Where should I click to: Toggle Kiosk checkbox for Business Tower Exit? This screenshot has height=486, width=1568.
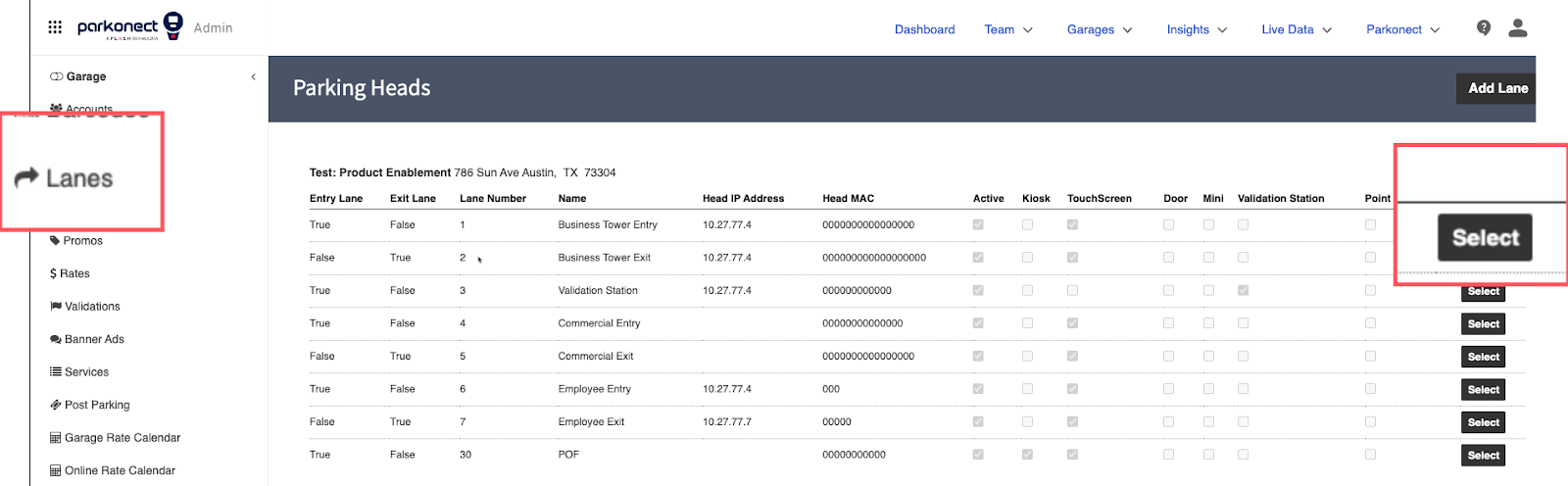click(1027, 258)
